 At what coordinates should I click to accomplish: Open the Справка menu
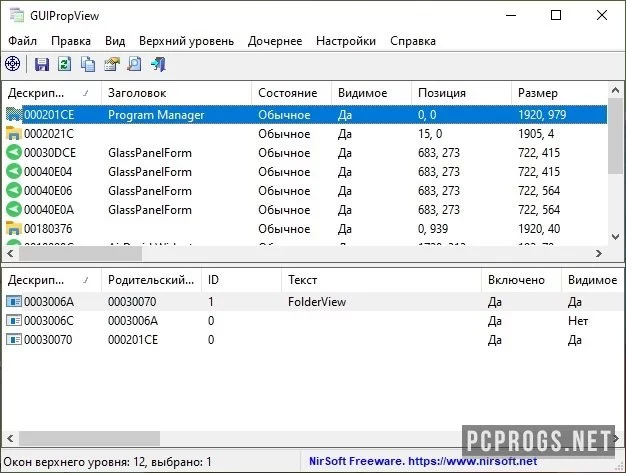pos(413,41)
